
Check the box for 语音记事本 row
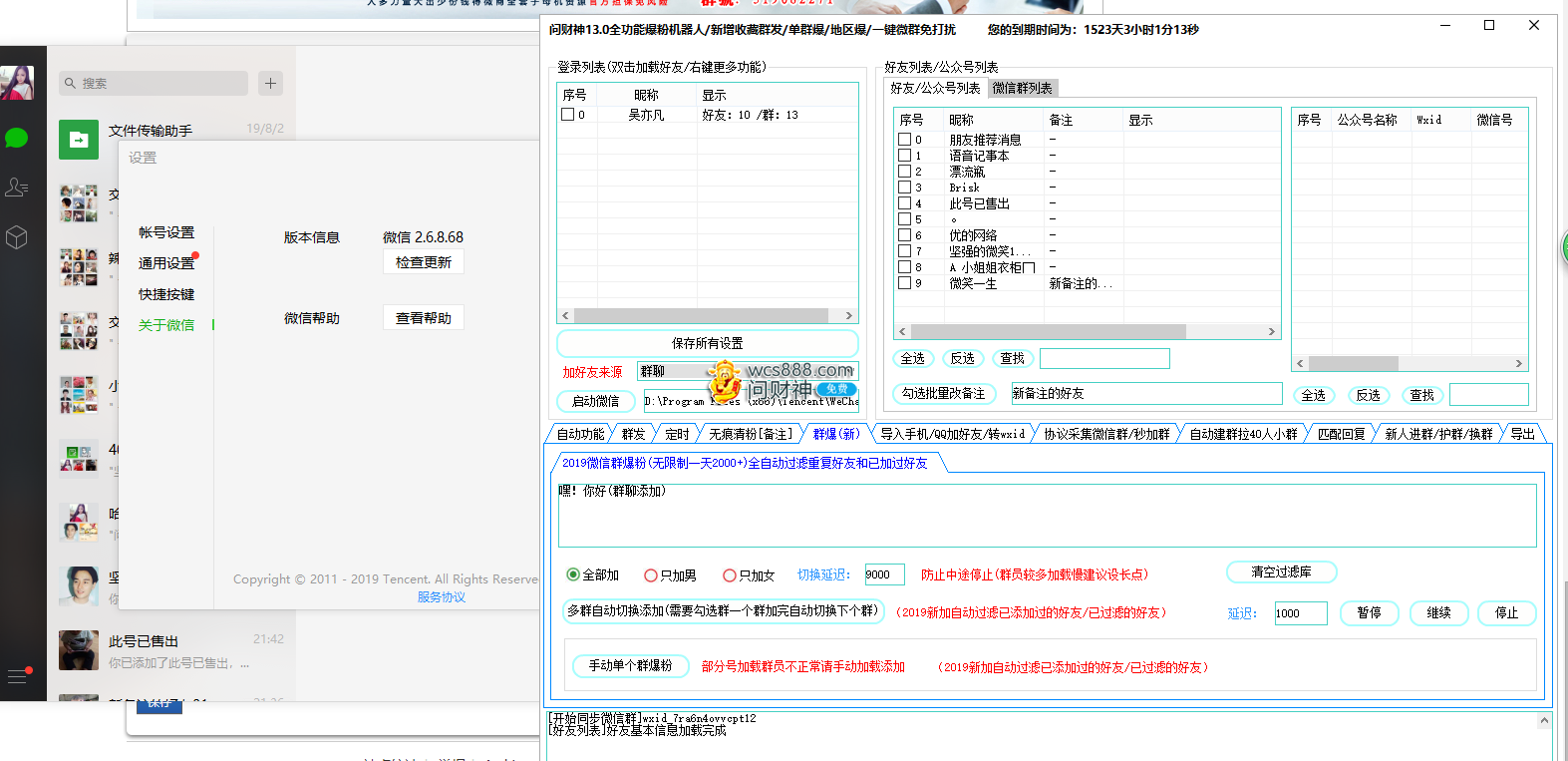click(904, 156)
